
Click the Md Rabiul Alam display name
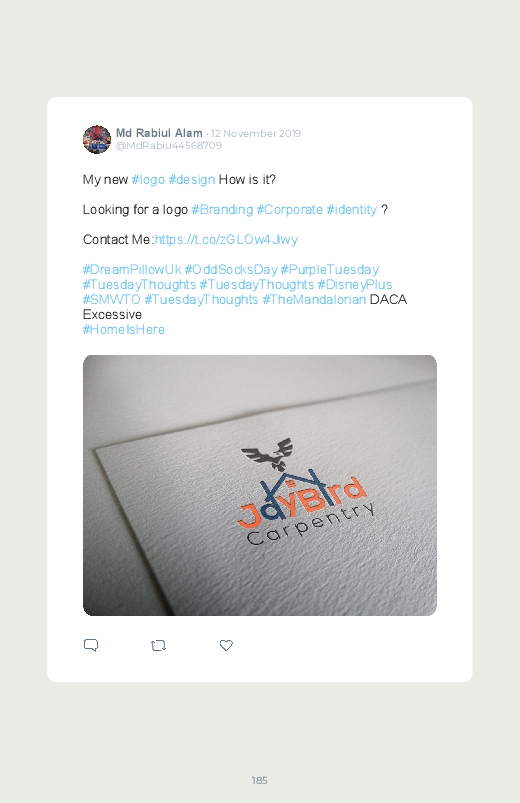(159, 133)
